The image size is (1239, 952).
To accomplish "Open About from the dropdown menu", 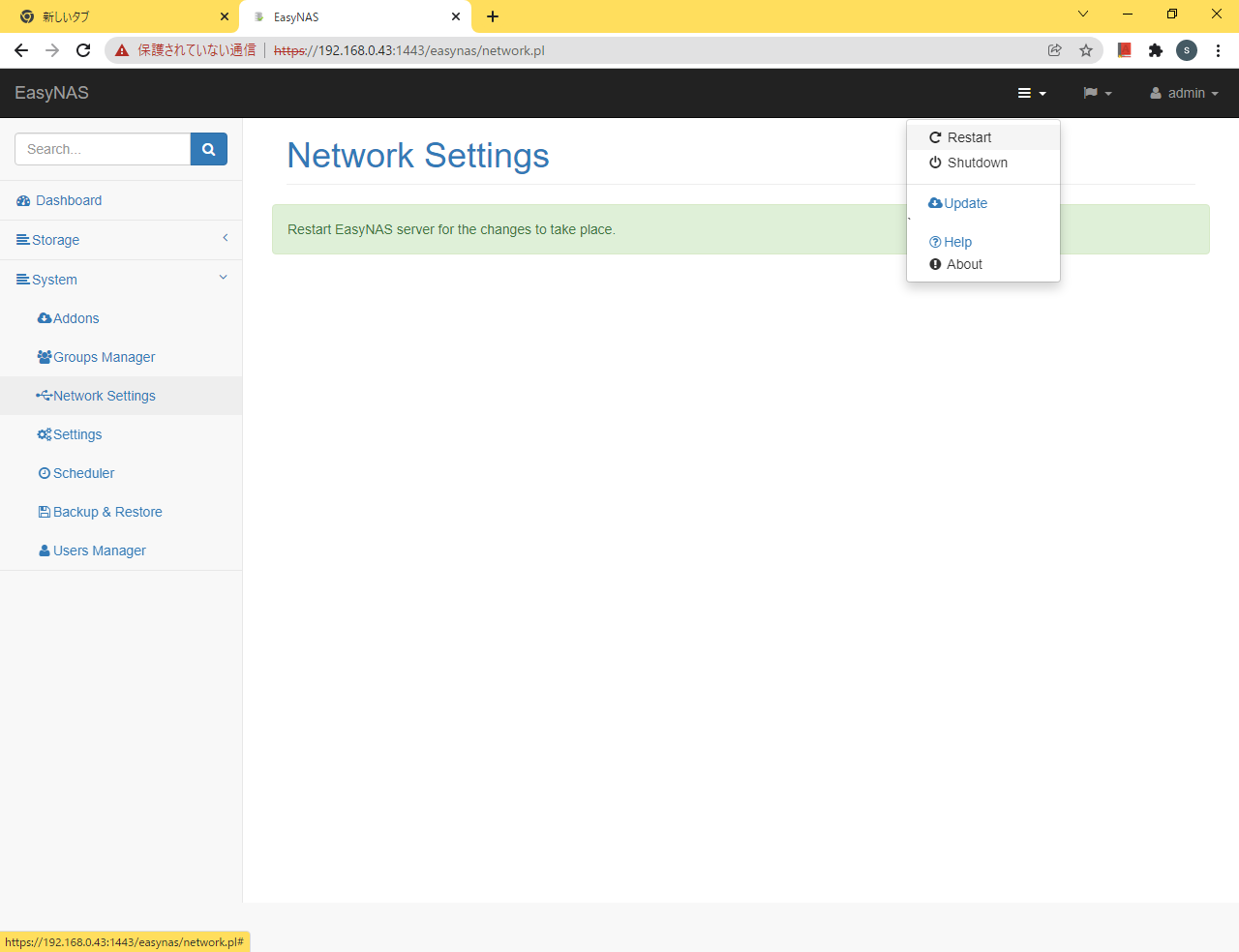I will coord(964,264).
